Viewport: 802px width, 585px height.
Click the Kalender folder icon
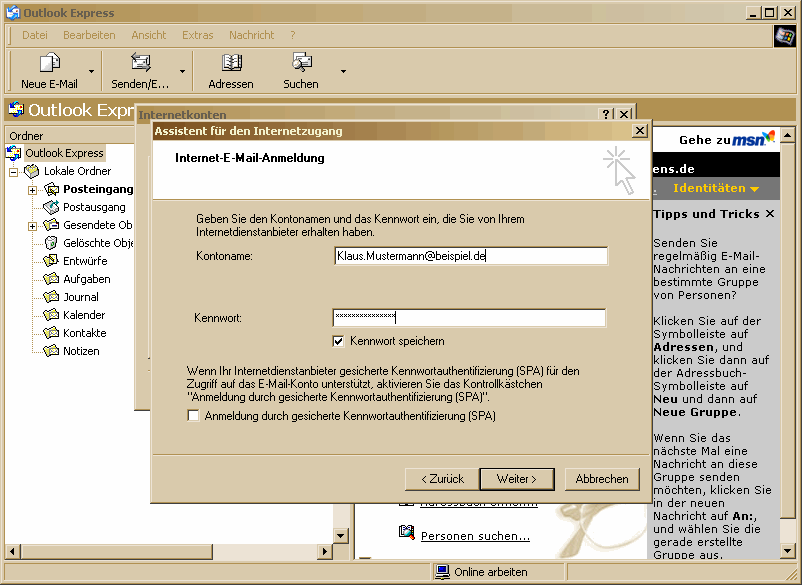pyautogui.click(x=51, y=314)
